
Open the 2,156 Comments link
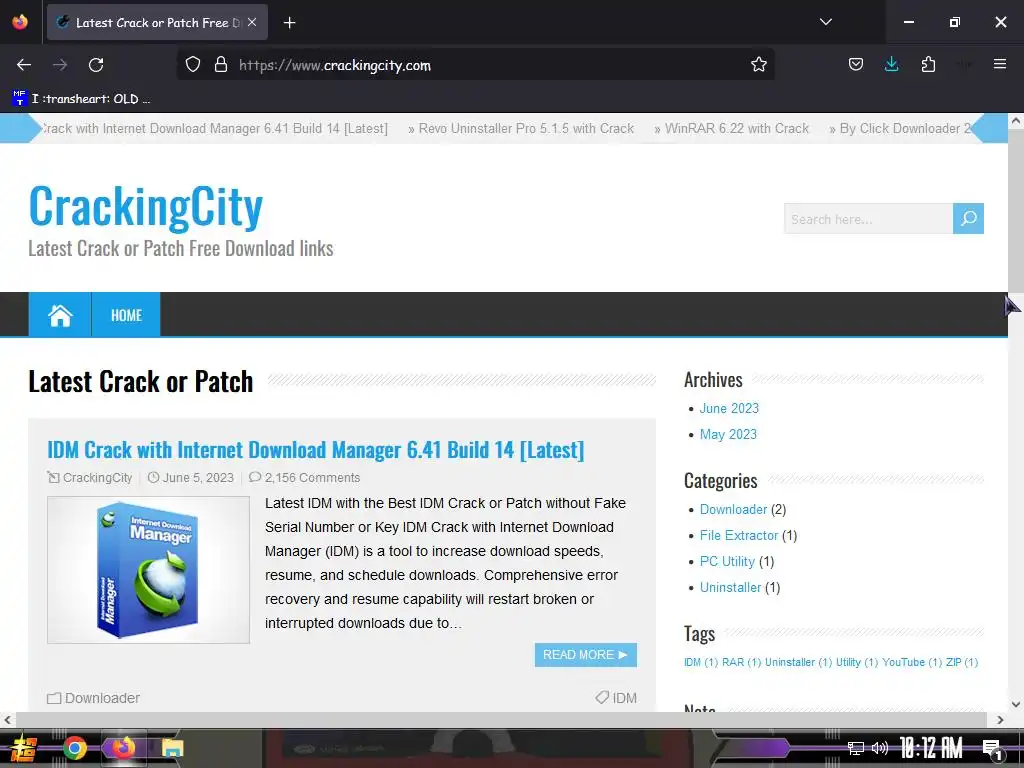(x=312, y=477)
